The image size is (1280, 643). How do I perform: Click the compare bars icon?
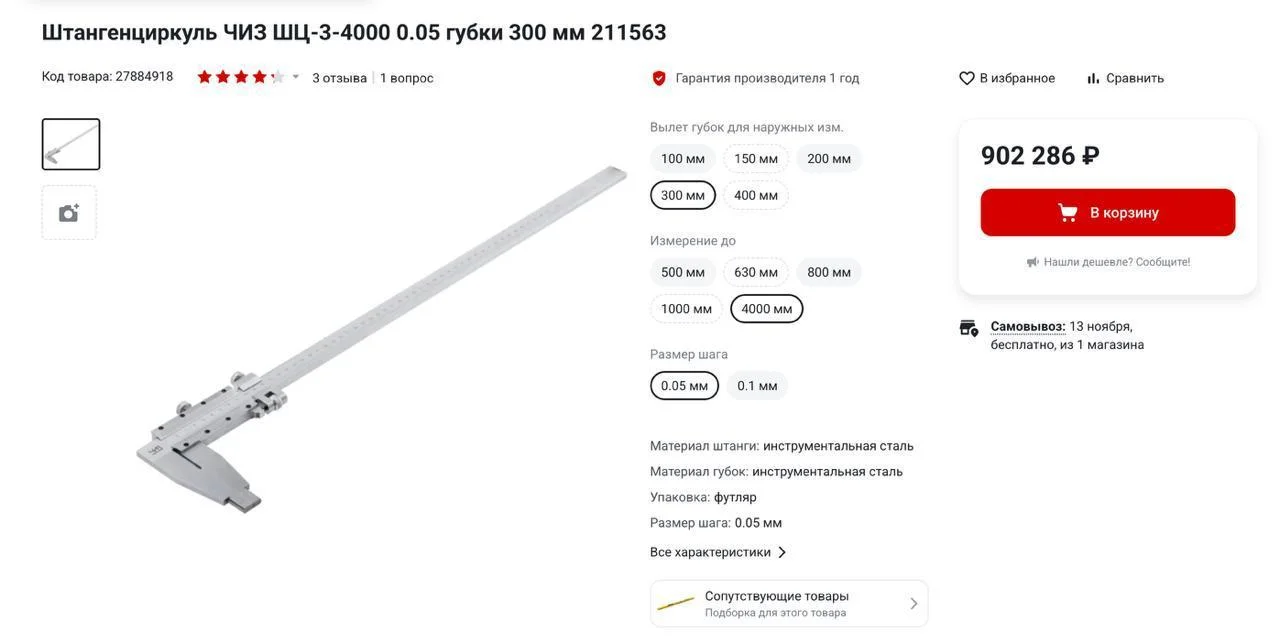click(x=1093, y=78)
